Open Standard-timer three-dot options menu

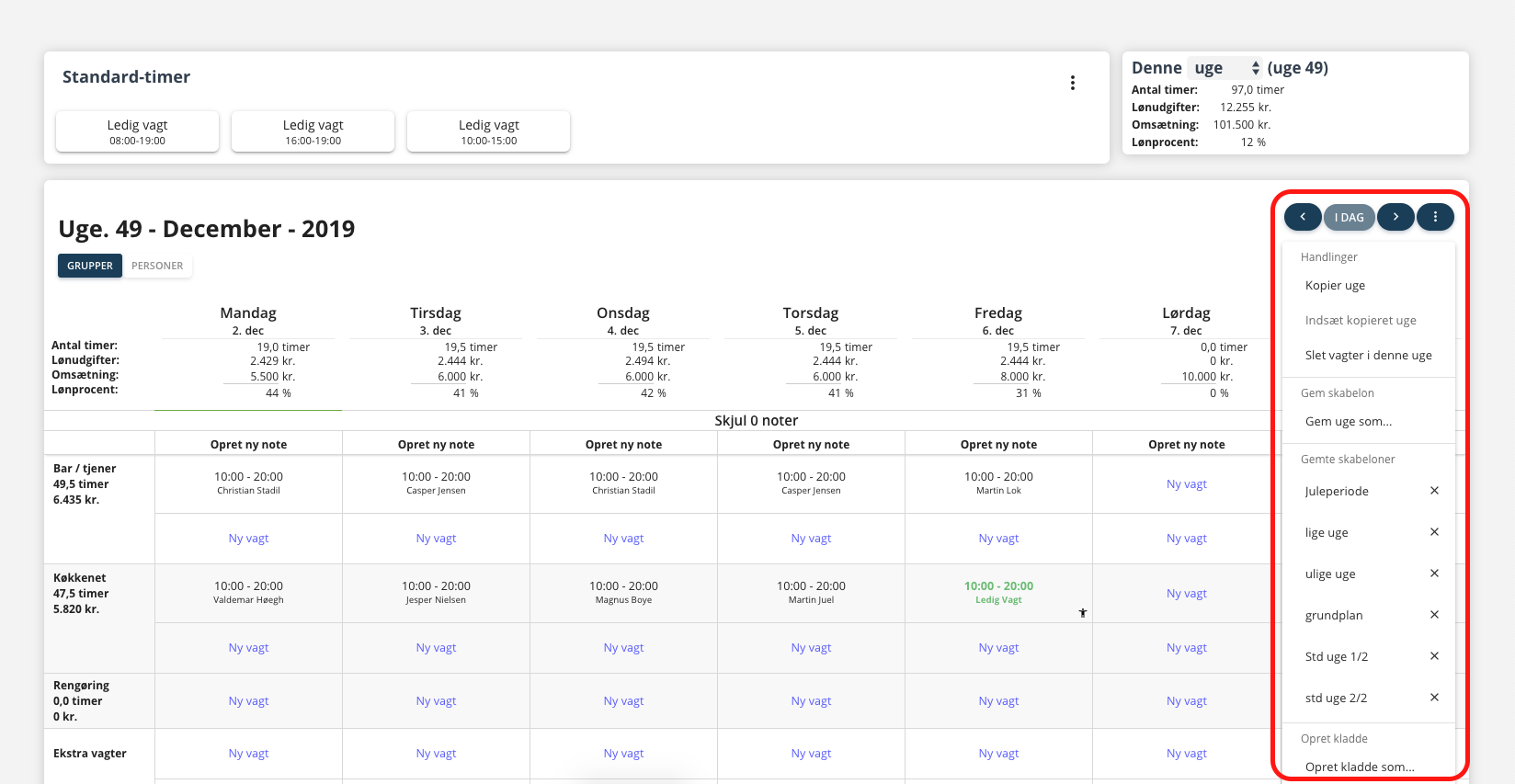pyautogui.click(x=1072, y=83)
